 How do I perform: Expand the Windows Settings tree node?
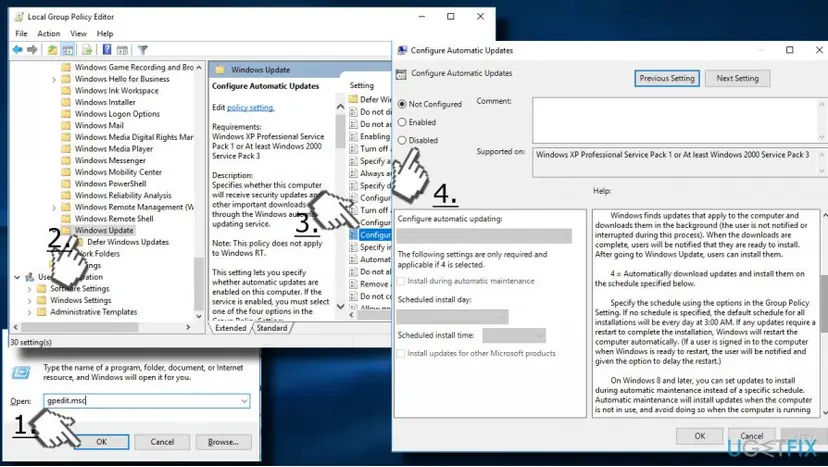(30, 300)
